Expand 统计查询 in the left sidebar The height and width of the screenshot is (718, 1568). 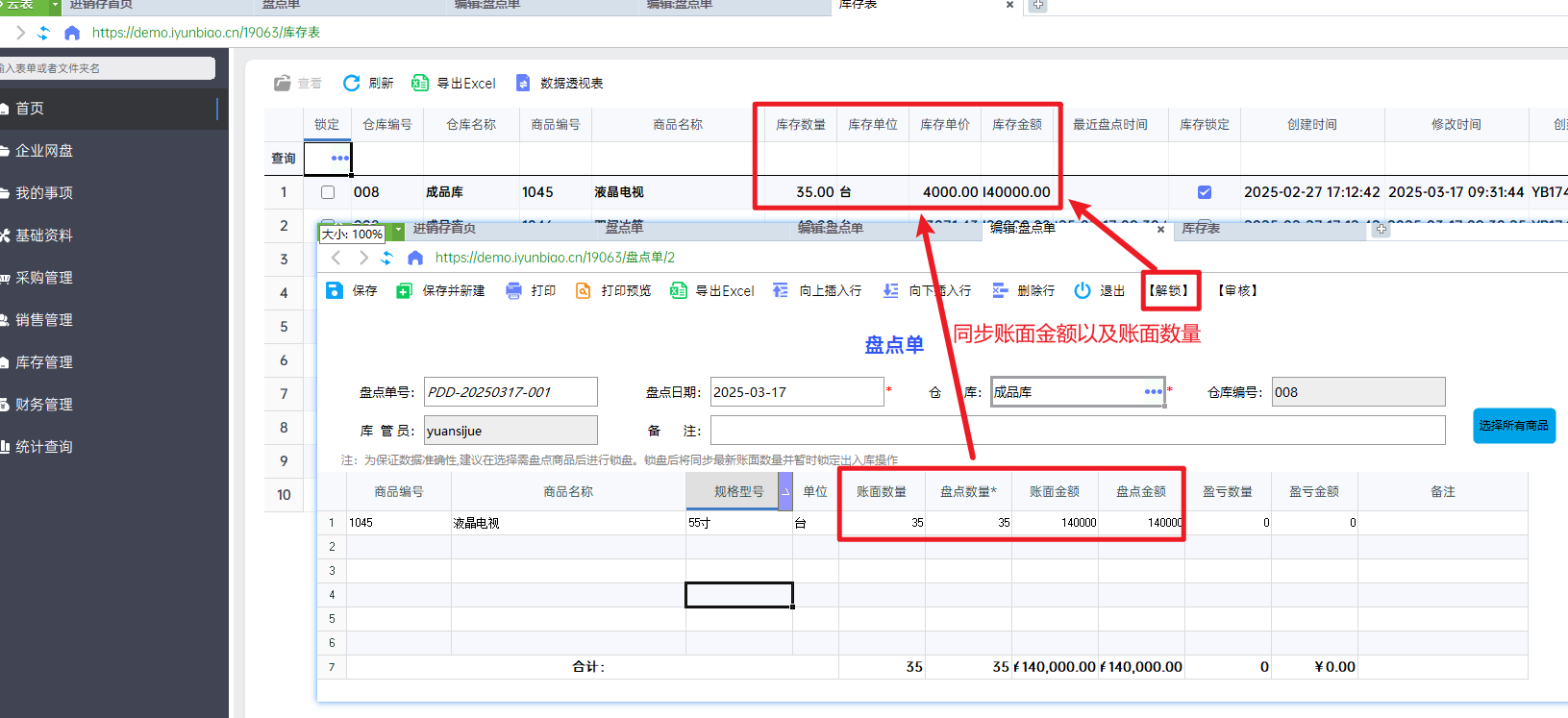[114, 447]
